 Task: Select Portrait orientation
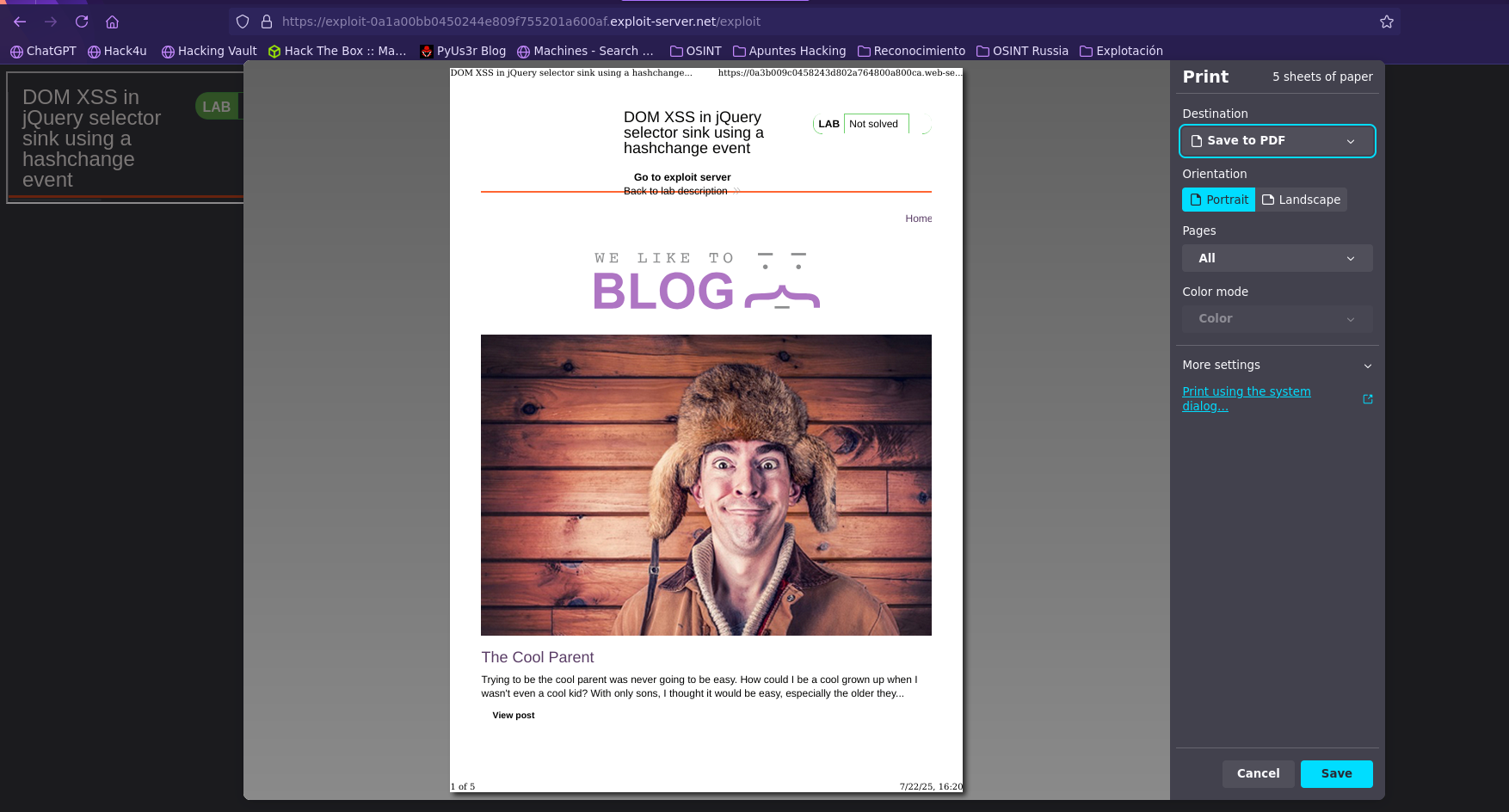(1218, 200)
